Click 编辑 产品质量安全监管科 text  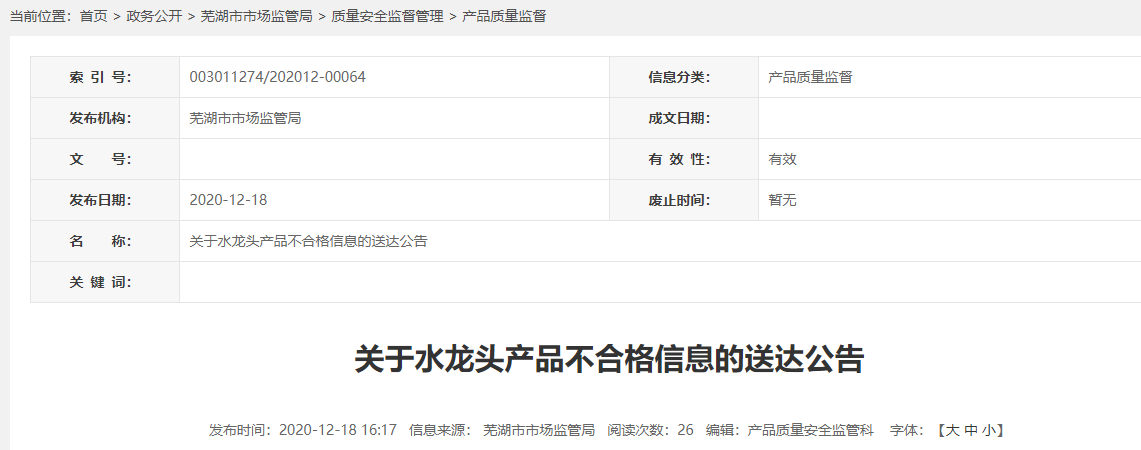pyautogui.click(x=790, y=430)
